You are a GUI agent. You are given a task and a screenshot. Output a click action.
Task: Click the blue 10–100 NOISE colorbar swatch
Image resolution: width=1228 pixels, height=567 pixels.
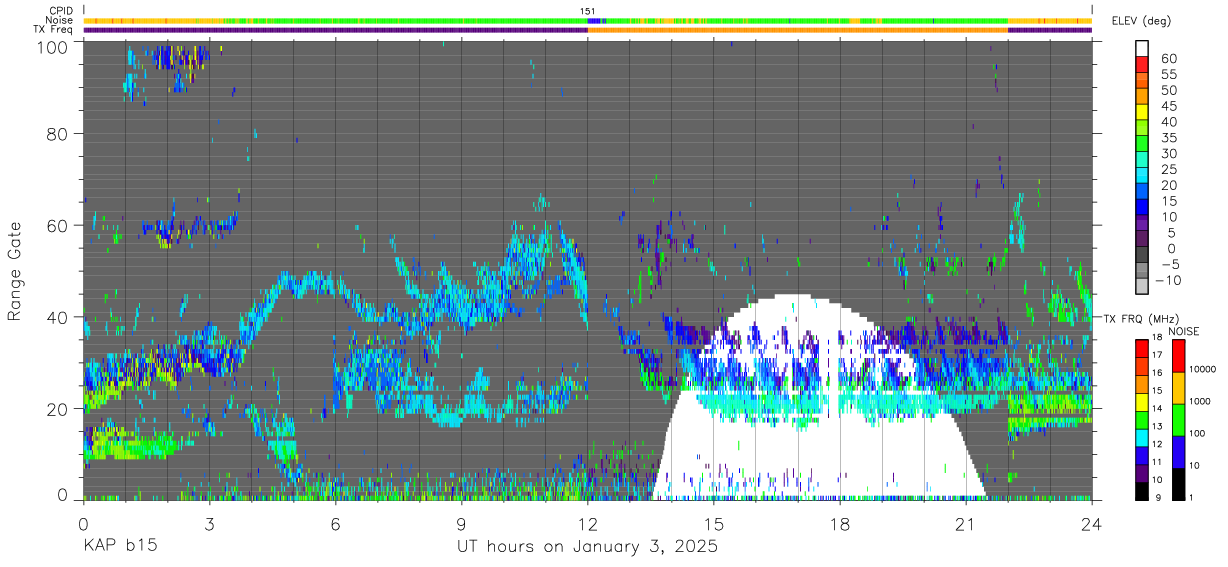point(1178,451)
